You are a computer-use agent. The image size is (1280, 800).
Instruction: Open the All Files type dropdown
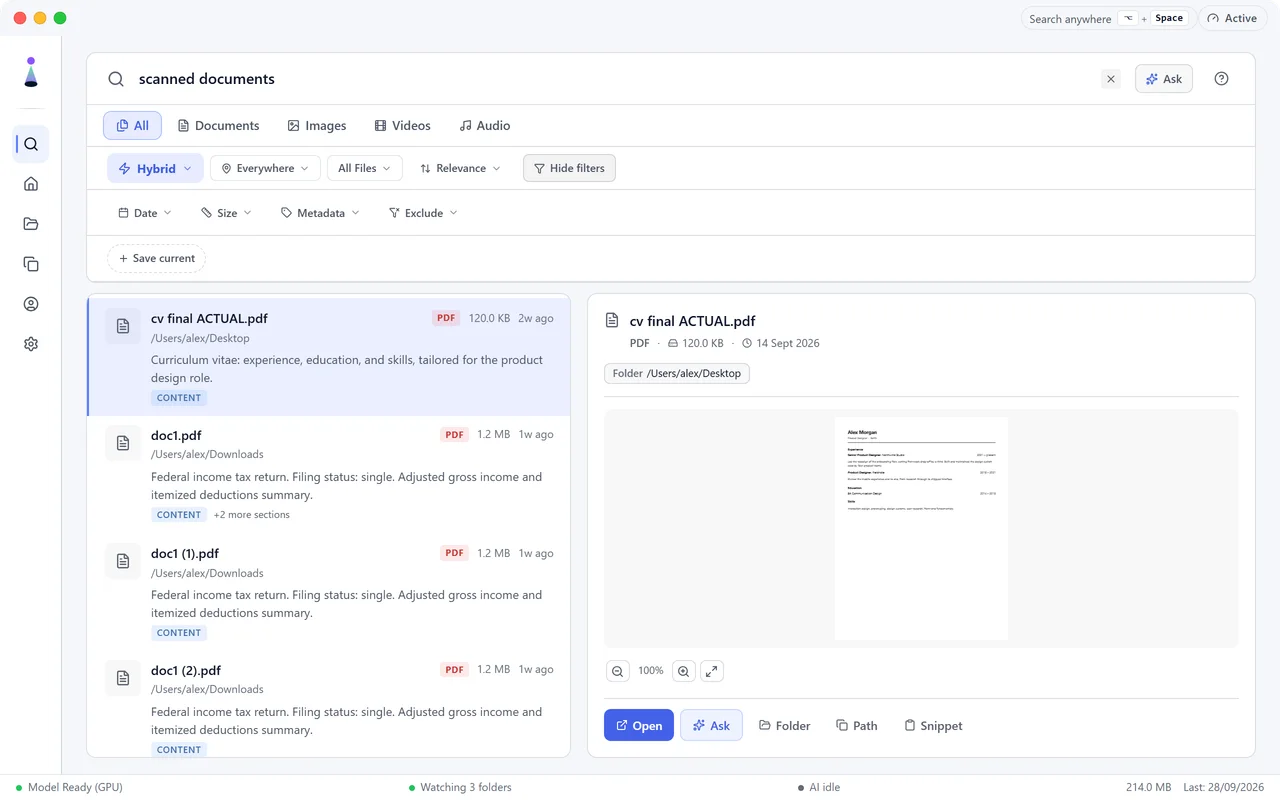click(x=364, y=168)
